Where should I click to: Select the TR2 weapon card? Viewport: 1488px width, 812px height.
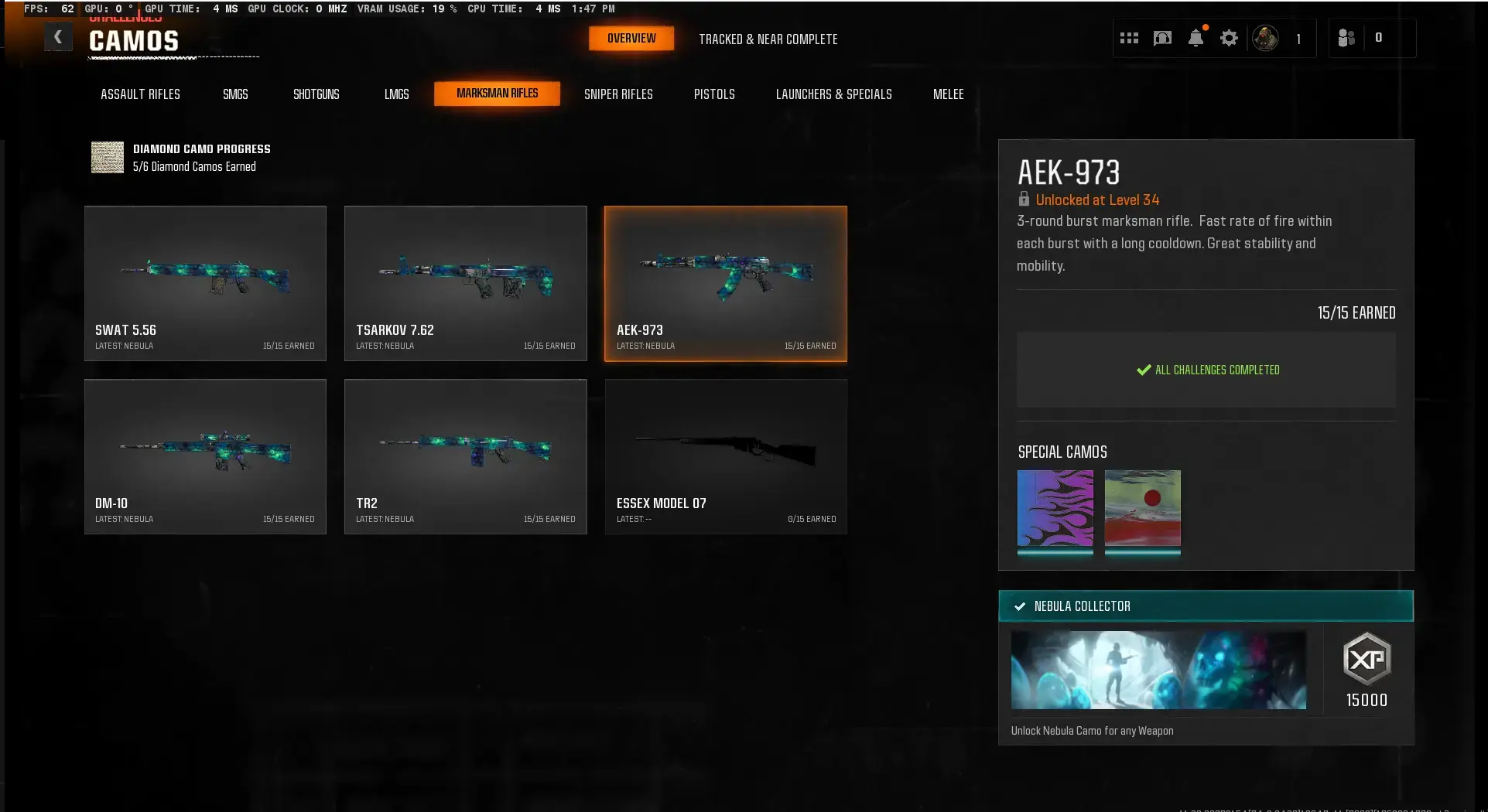point(466,456)
